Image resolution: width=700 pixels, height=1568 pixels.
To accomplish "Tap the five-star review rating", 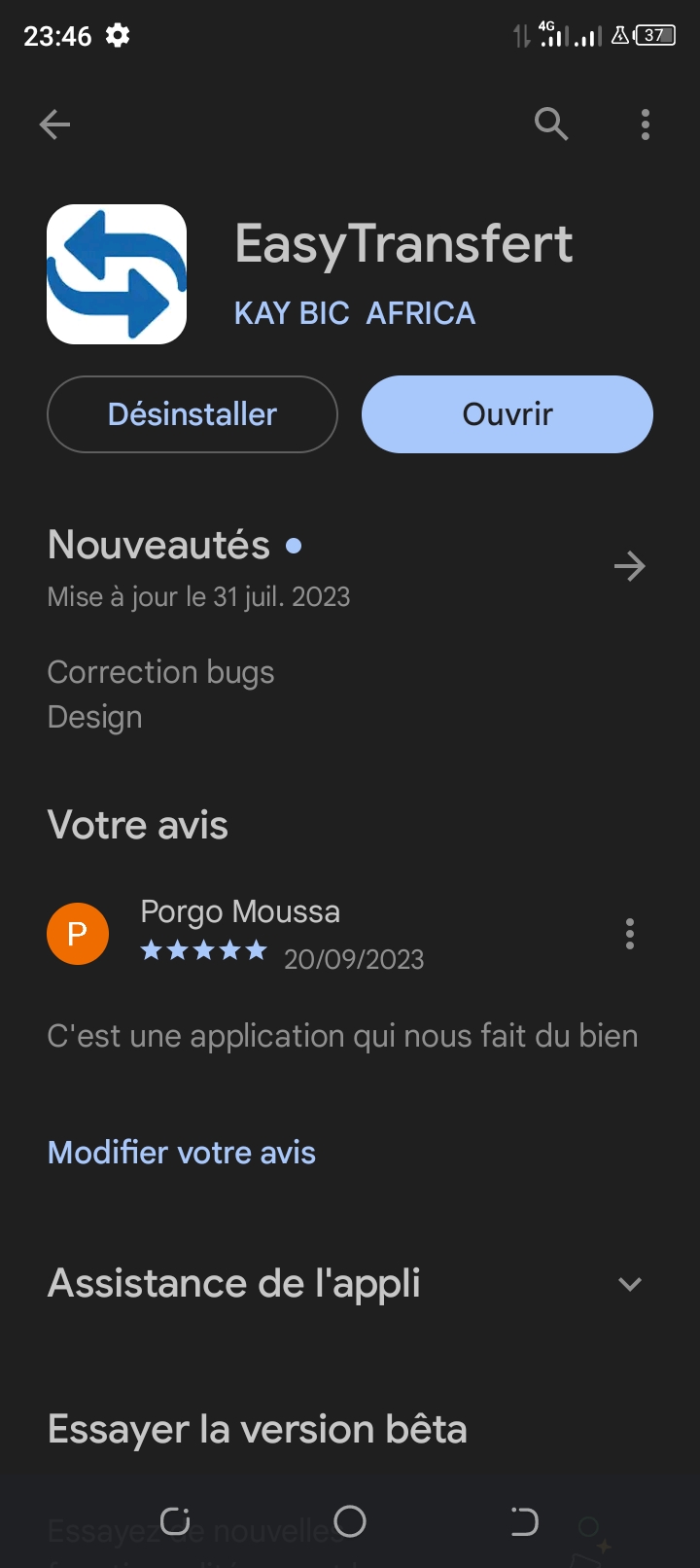I will click(204, 950).
